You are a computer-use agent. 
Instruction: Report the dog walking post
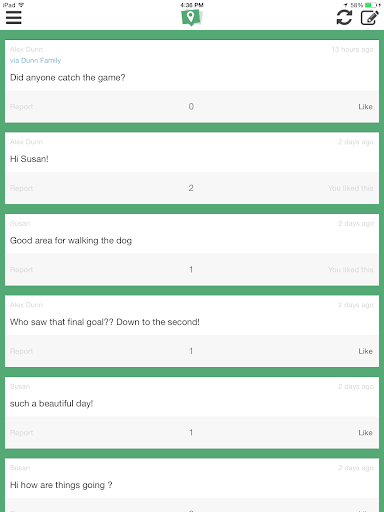coord(21,269)
